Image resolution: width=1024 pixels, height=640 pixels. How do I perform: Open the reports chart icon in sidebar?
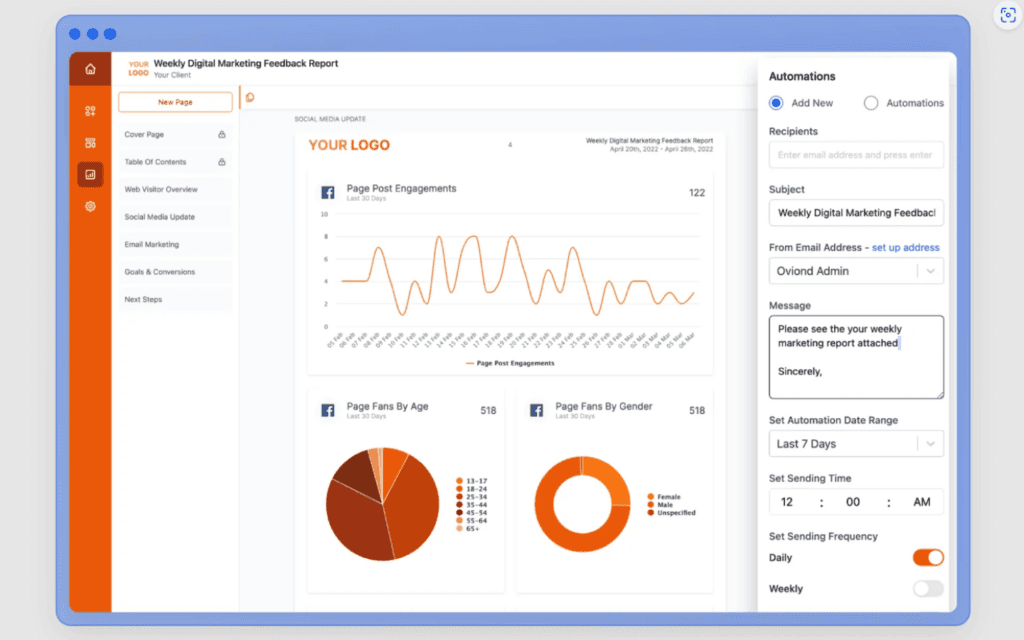pos(90,174)
